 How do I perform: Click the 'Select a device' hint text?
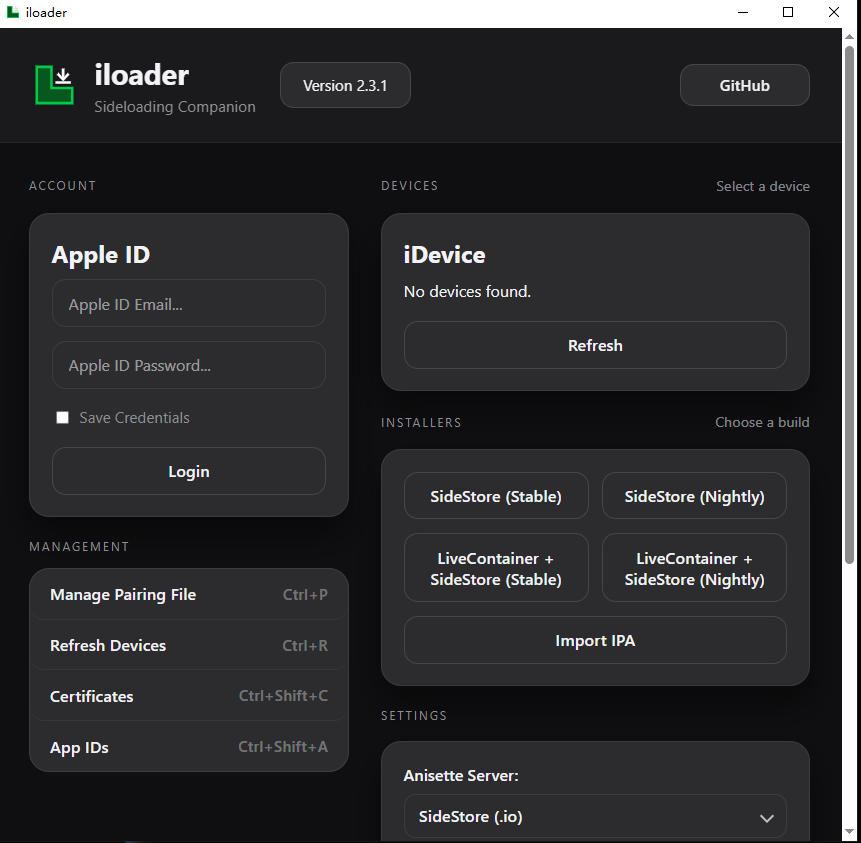763,186
